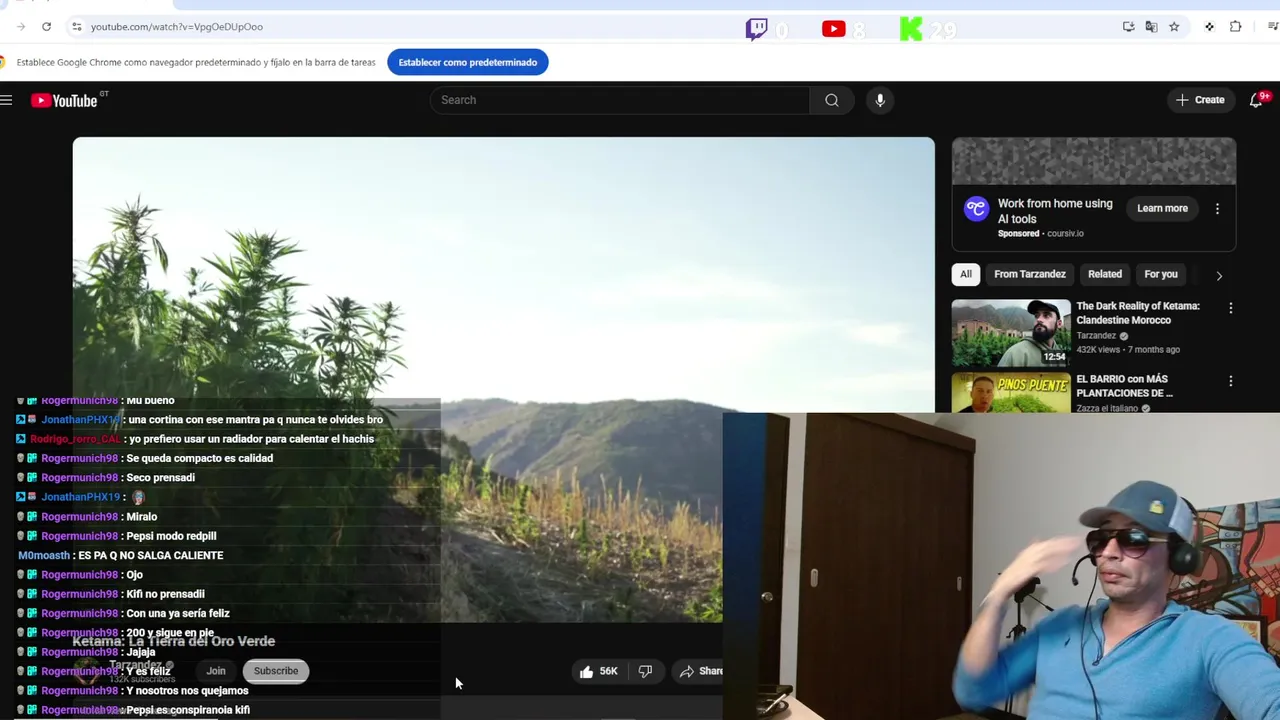Click chat message 'Kifi no prensadii'
This screenshot has height=720, width=1280.
point(165,594)
